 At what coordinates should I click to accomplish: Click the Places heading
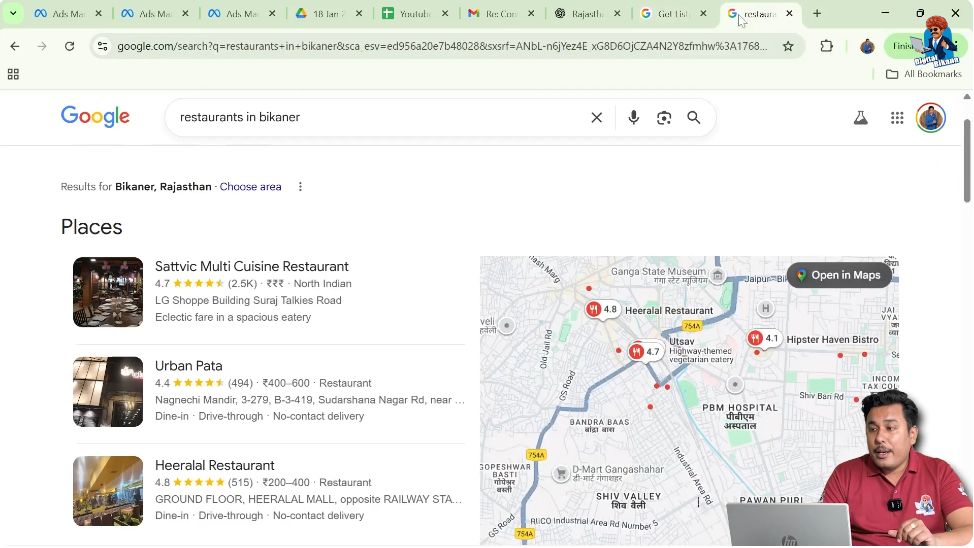tap(91, 227)
